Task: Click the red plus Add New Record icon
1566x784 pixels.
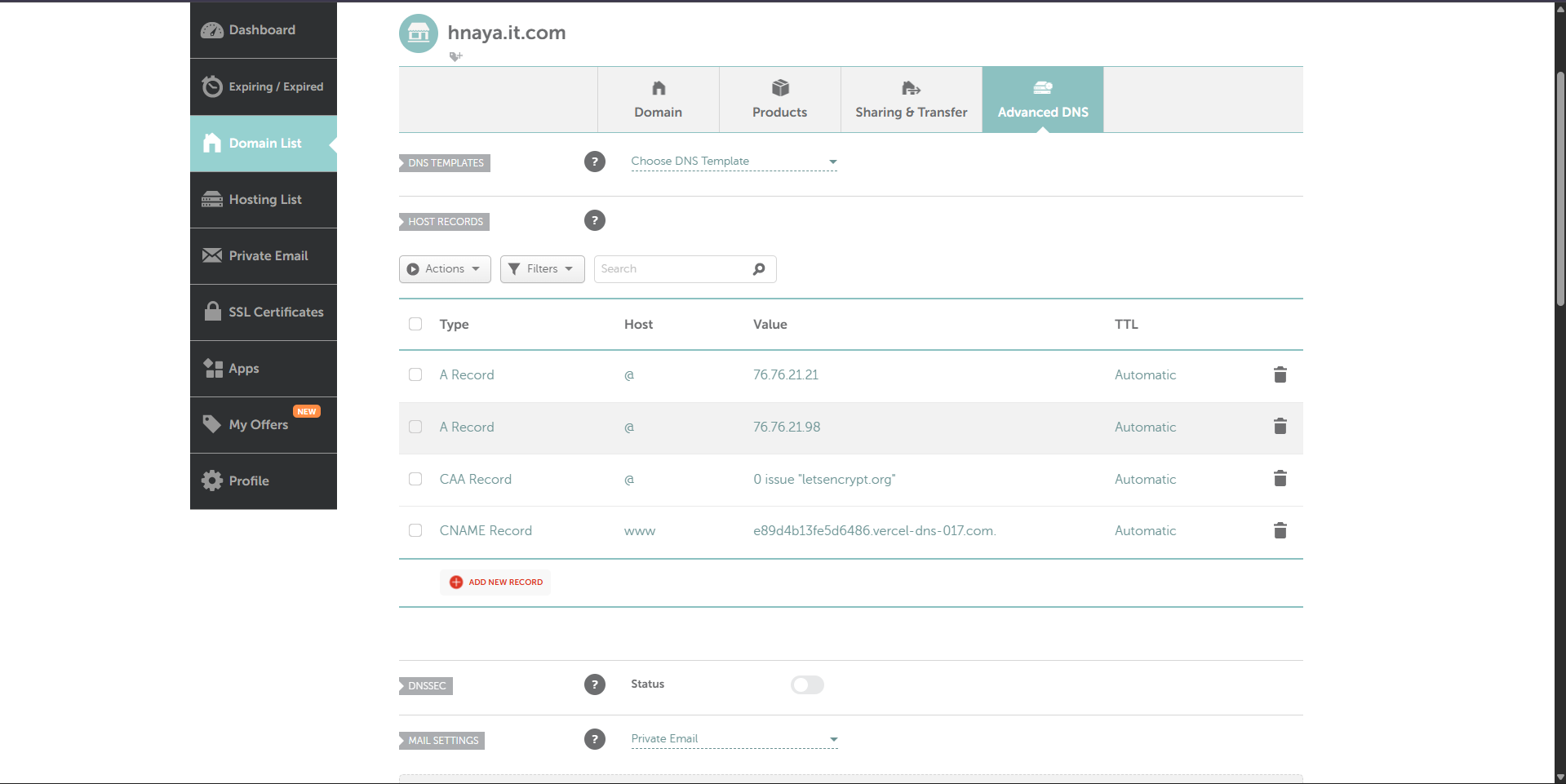Action: pyautogui.click(x=456, y=582)
